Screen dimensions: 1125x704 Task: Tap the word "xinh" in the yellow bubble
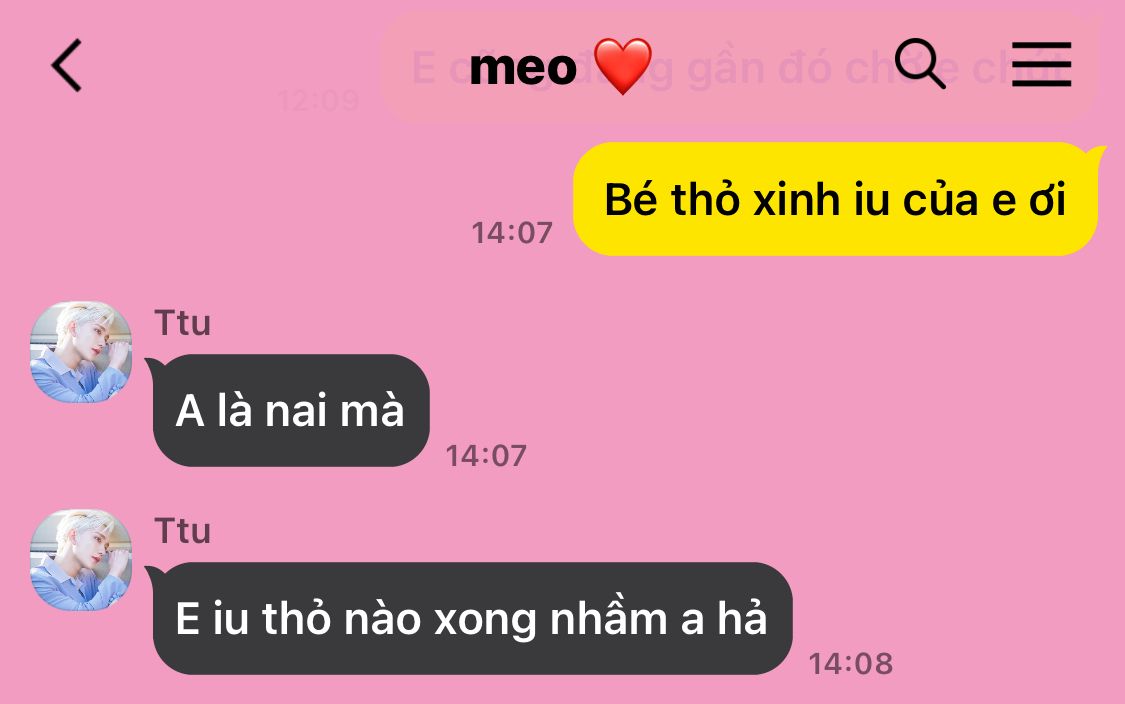(x=796, y=199)
